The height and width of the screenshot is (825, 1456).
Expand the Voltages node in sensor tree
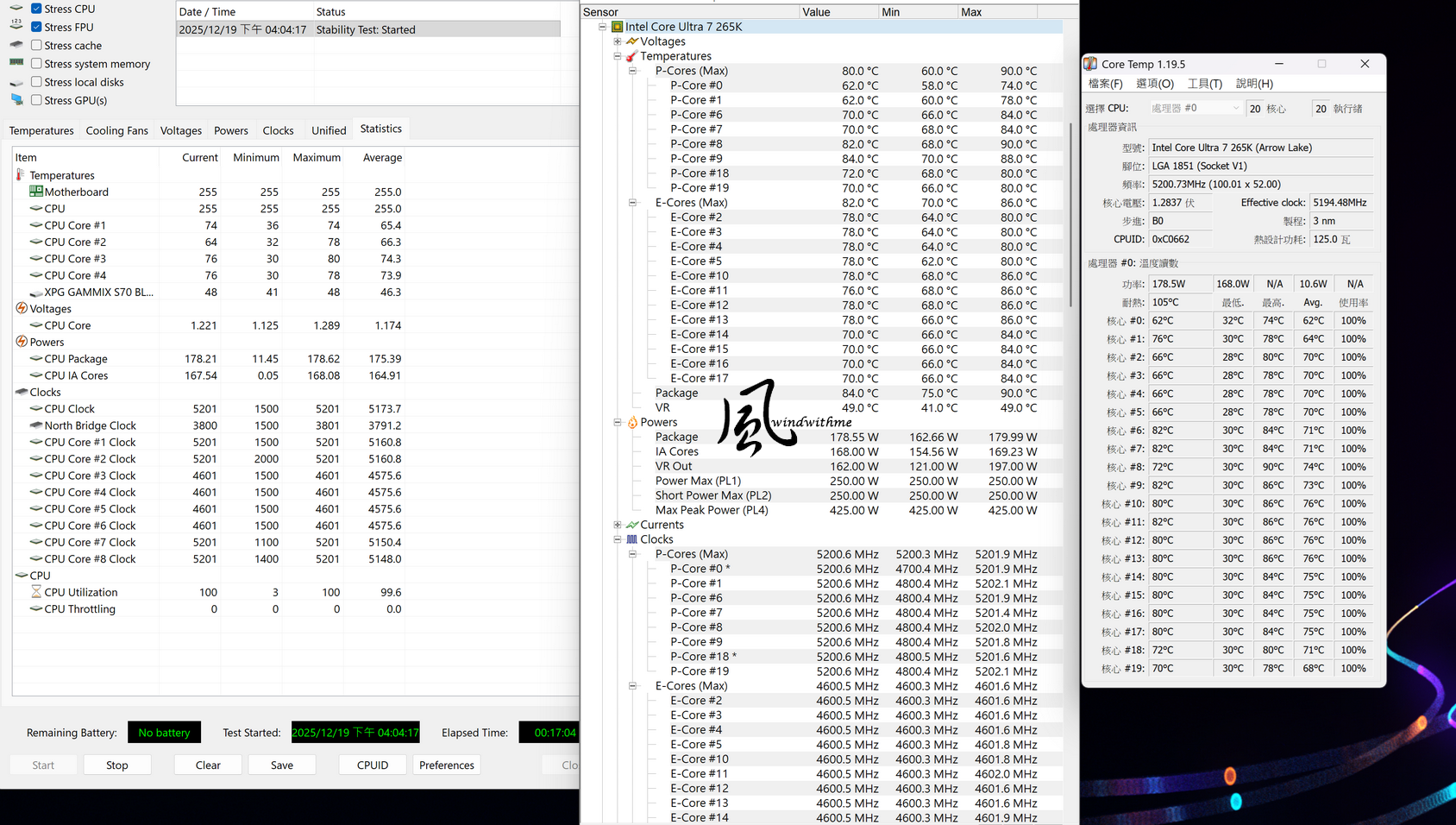pyautogui.click(x=618, y=41)
